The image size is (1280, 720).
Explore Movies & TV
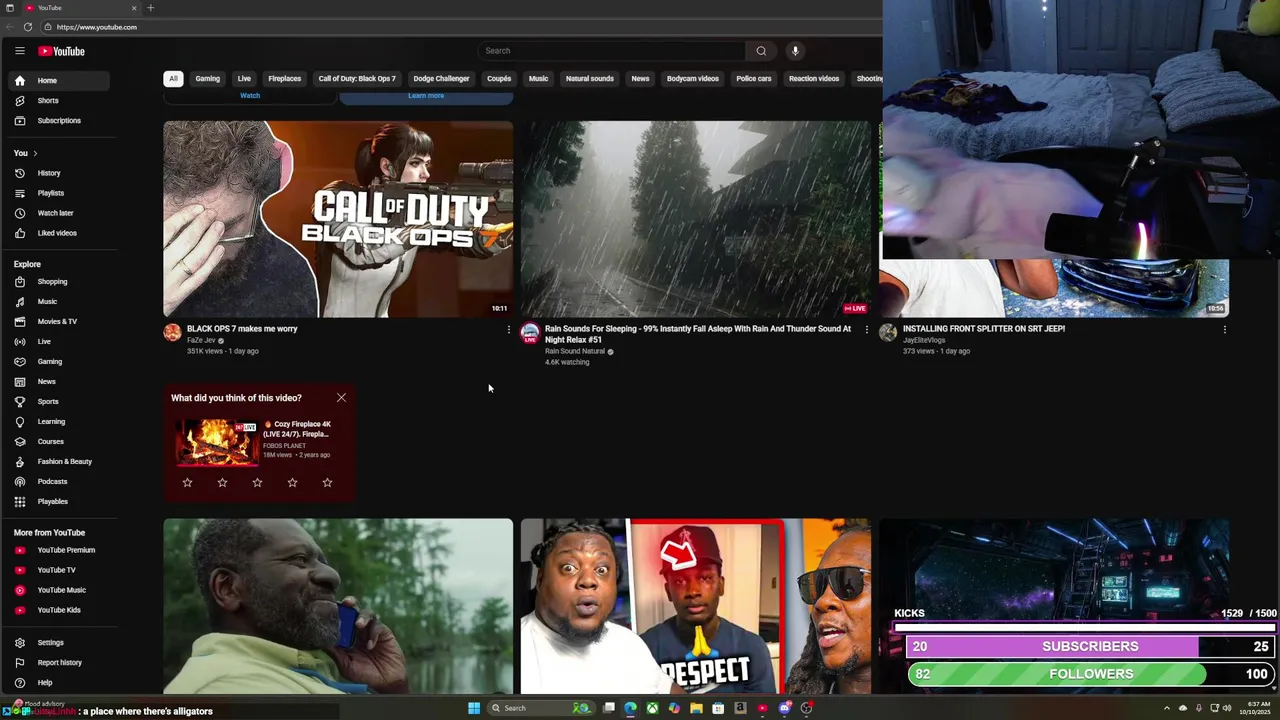[57, 321]
